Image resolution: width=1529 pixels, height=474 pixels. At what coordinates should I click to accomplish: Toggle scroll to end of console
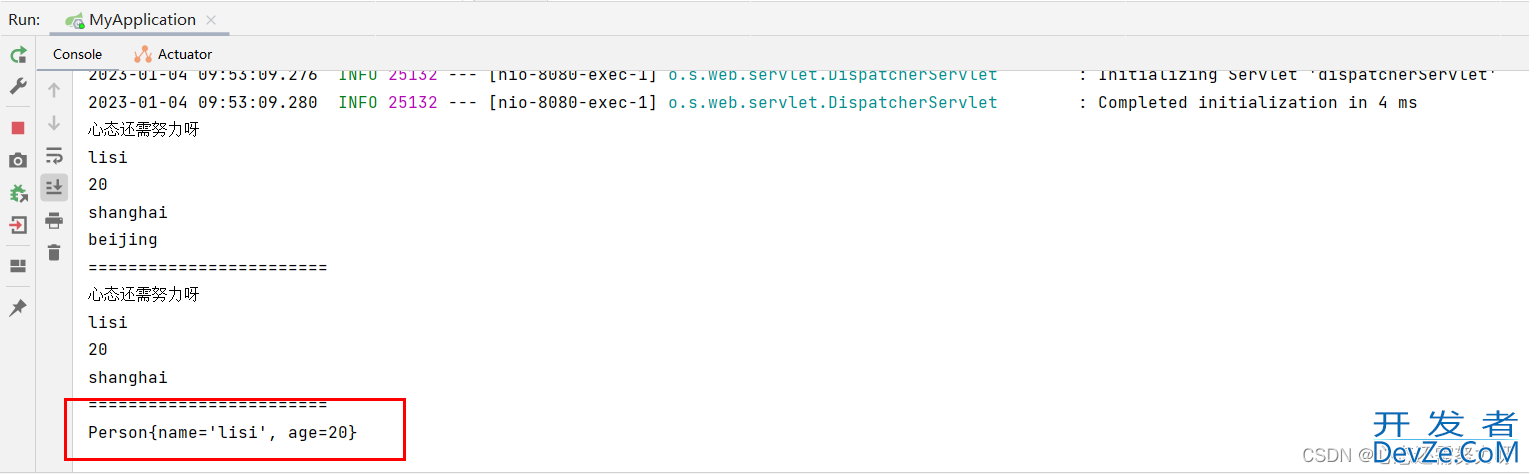pyautogui.click(x=54, y=187)
